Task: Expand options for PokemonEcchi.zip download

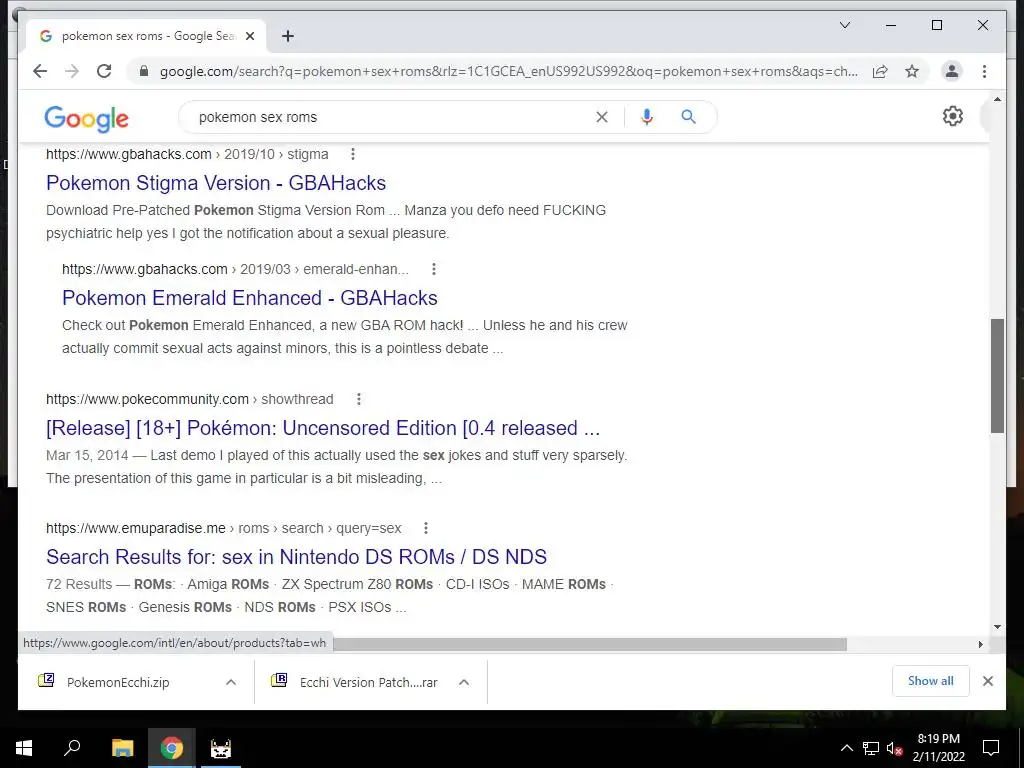Action: (x=231, y=682)
